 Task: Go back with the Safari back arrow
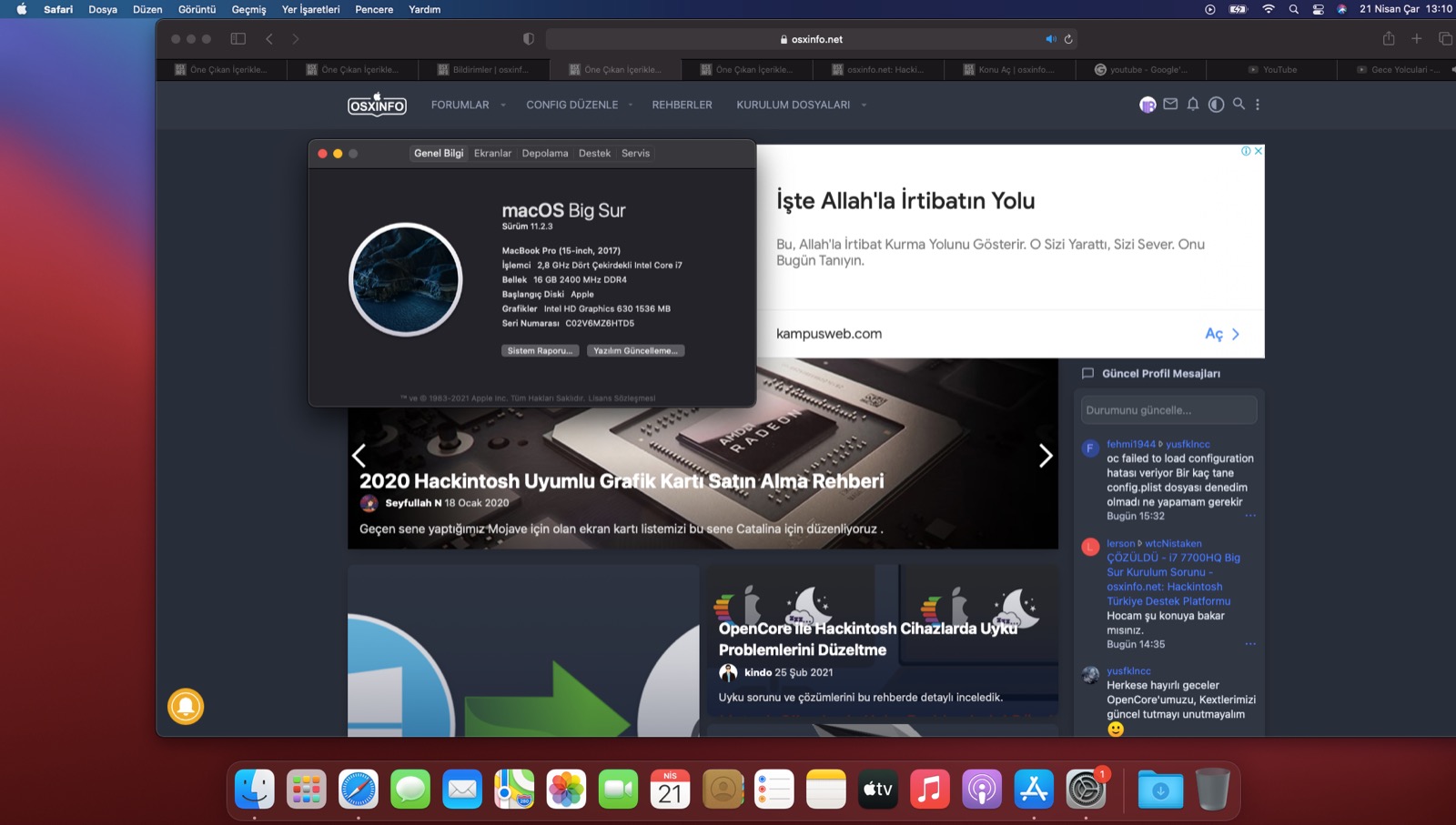[269, 39]
